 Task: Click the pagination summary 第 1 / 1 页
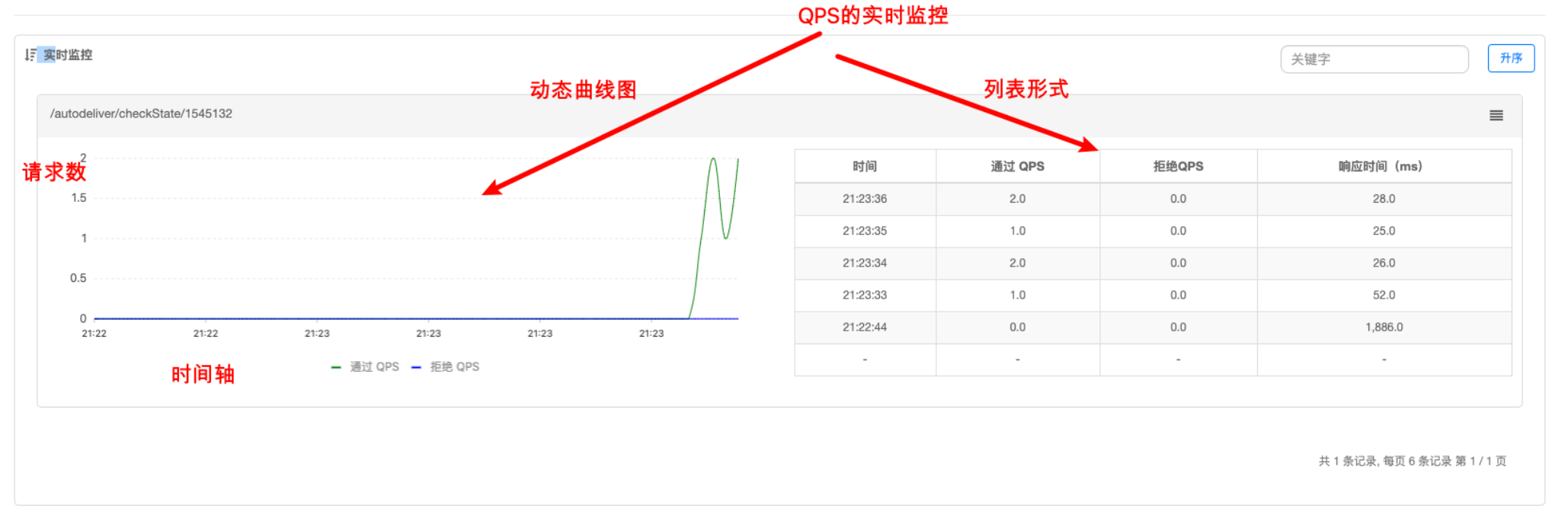[x=1480, y=461]
